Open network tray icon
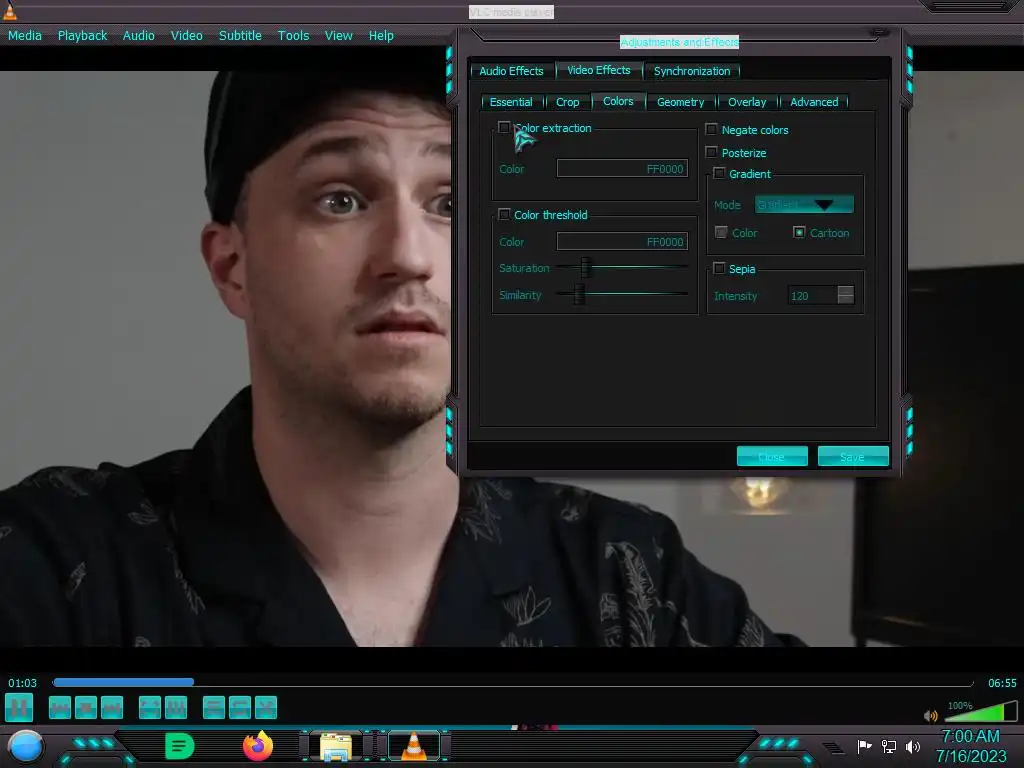The height and width of the screenshot is (768, 1024). click(x=889, y=746)
